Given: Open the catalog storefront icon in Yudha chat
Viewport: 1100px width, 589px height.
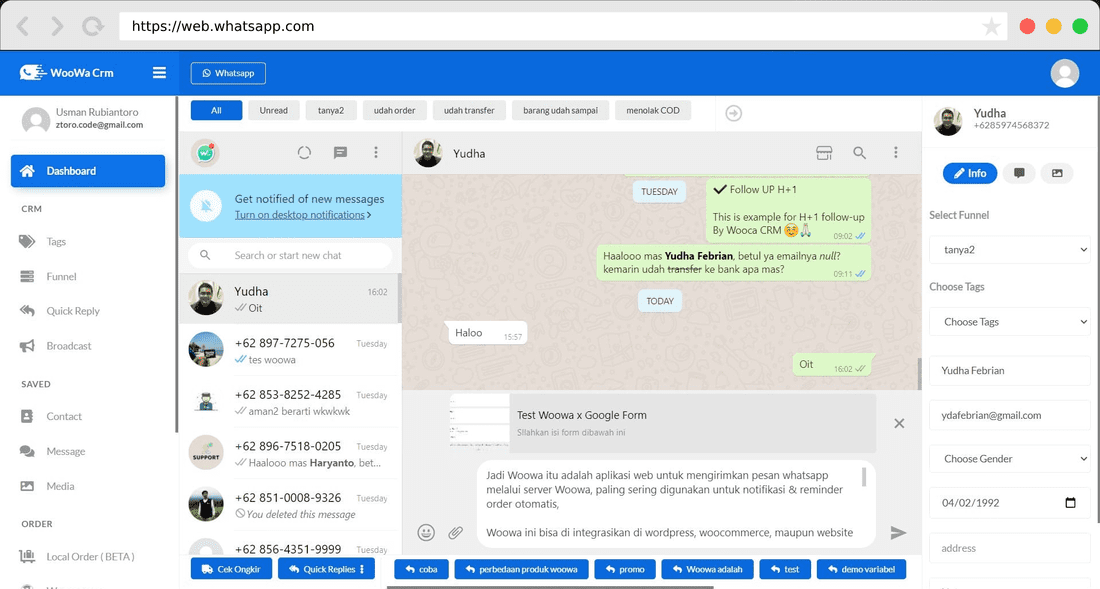Looking at the screenshot, I should coord(824,153).
